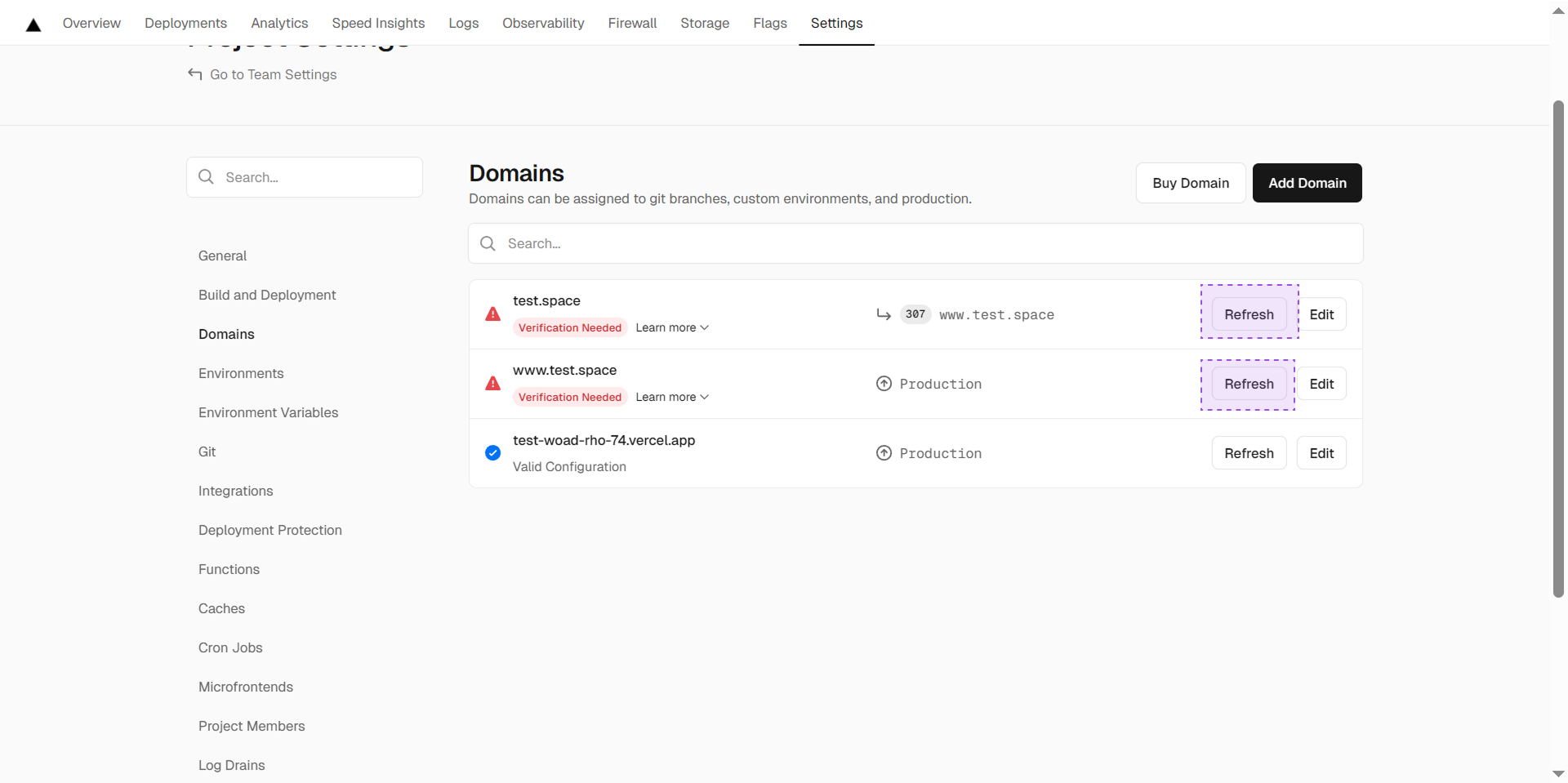The height and width of the screenshot is (783, 1568).
Task: Click the Vercel triangle logo
Action: 33,24
